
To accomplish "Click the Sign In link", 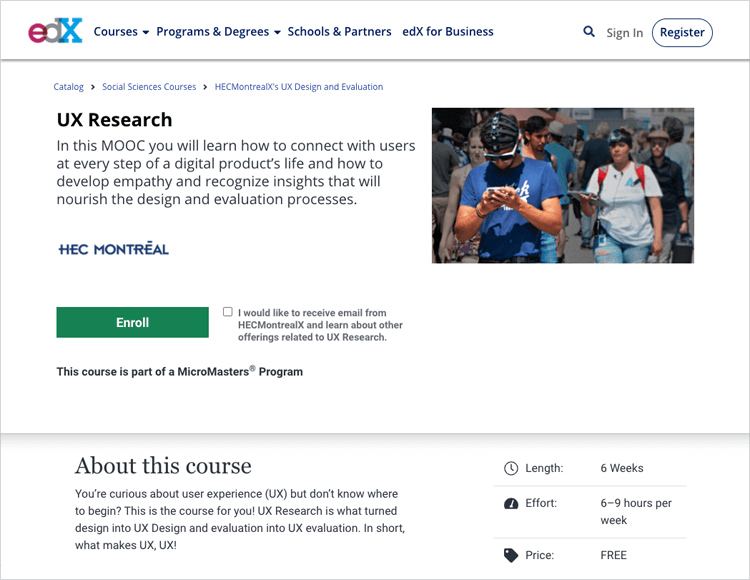I will click(625, 33).
